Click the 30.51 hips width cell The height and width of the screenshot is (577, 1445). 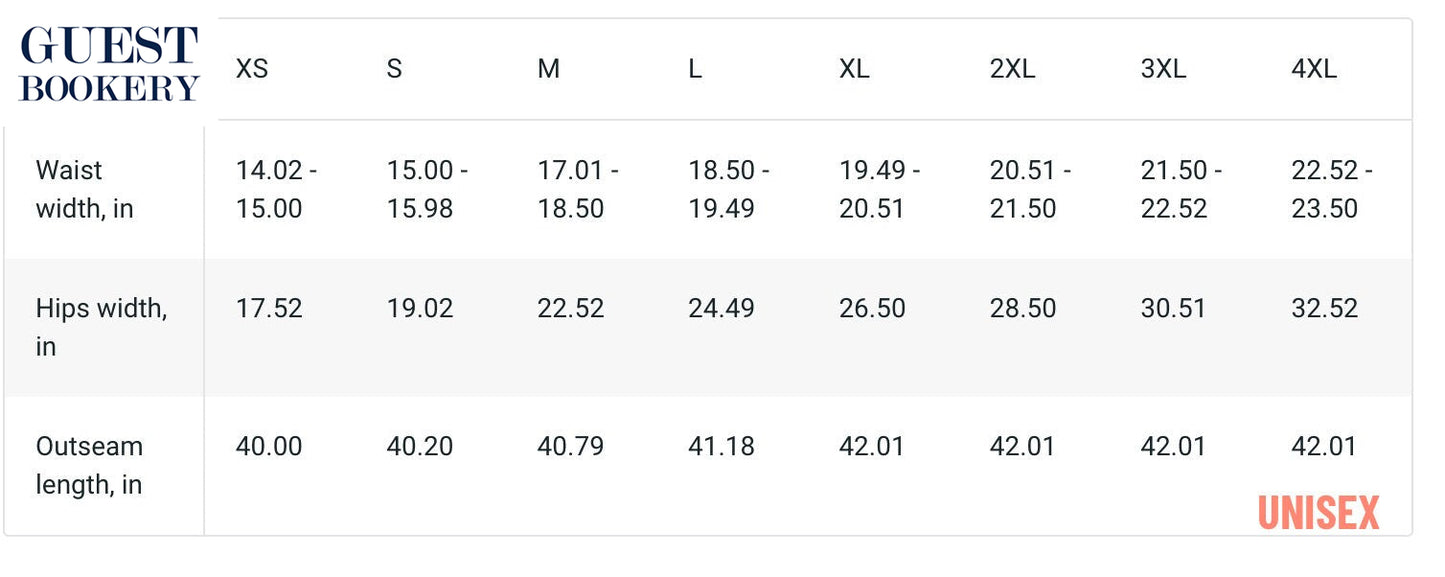[1173, 308]
